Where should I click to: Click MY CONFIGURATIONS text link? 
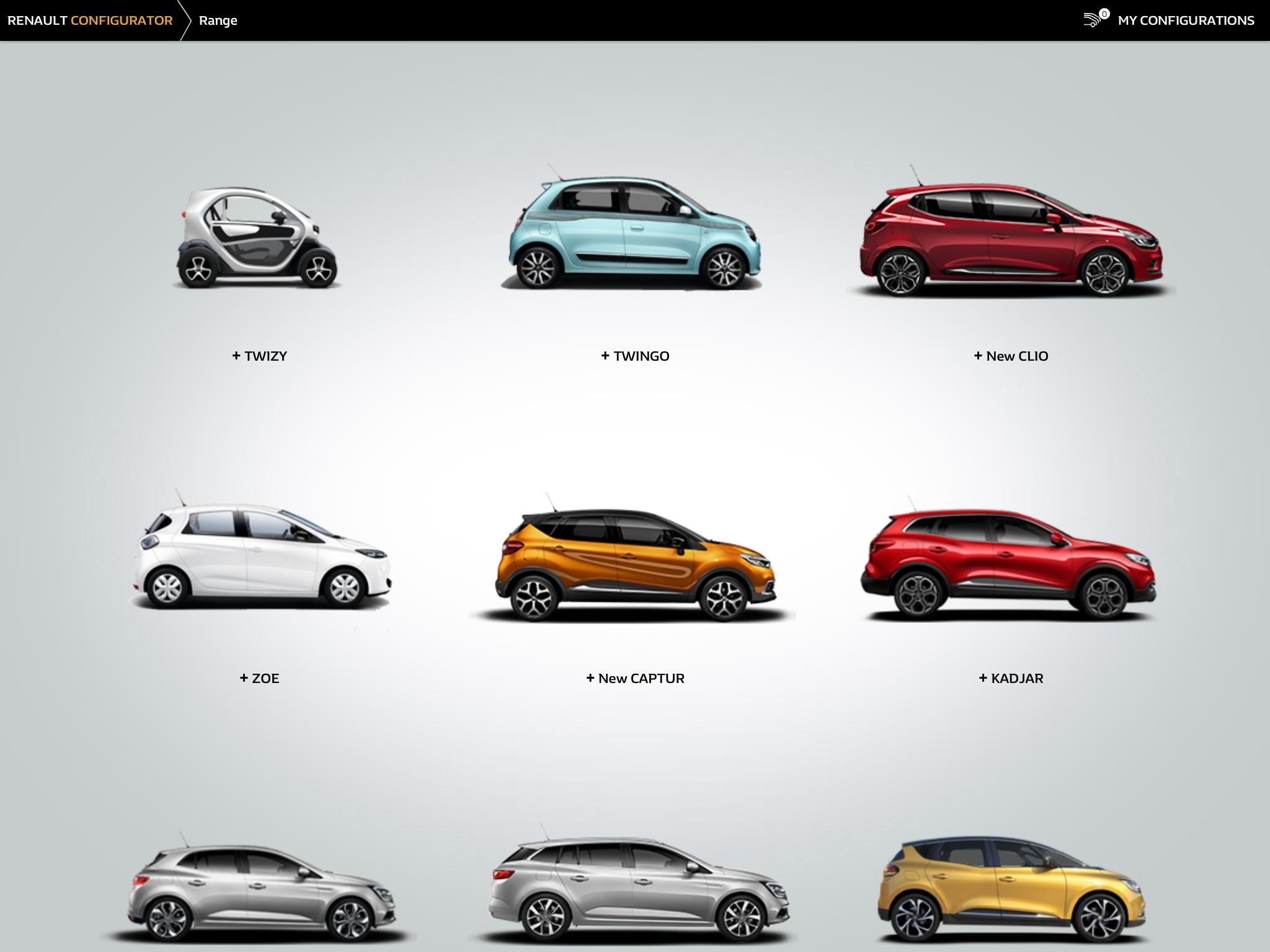point(1186,20)
